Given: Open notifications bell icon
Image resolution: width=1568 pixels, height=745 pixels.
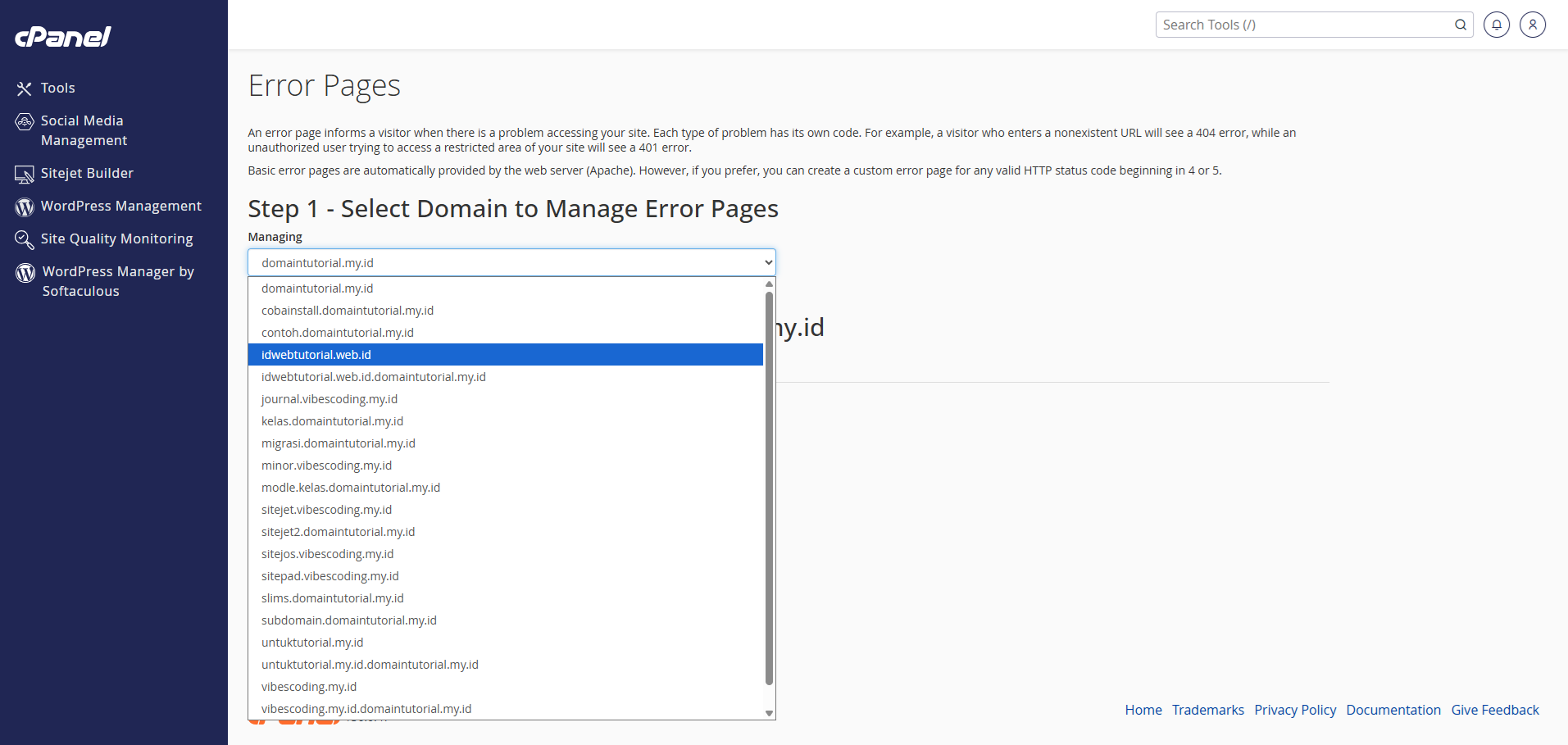Looking at the screenshot, I should pyautogui.click(x=1497, y=25).
